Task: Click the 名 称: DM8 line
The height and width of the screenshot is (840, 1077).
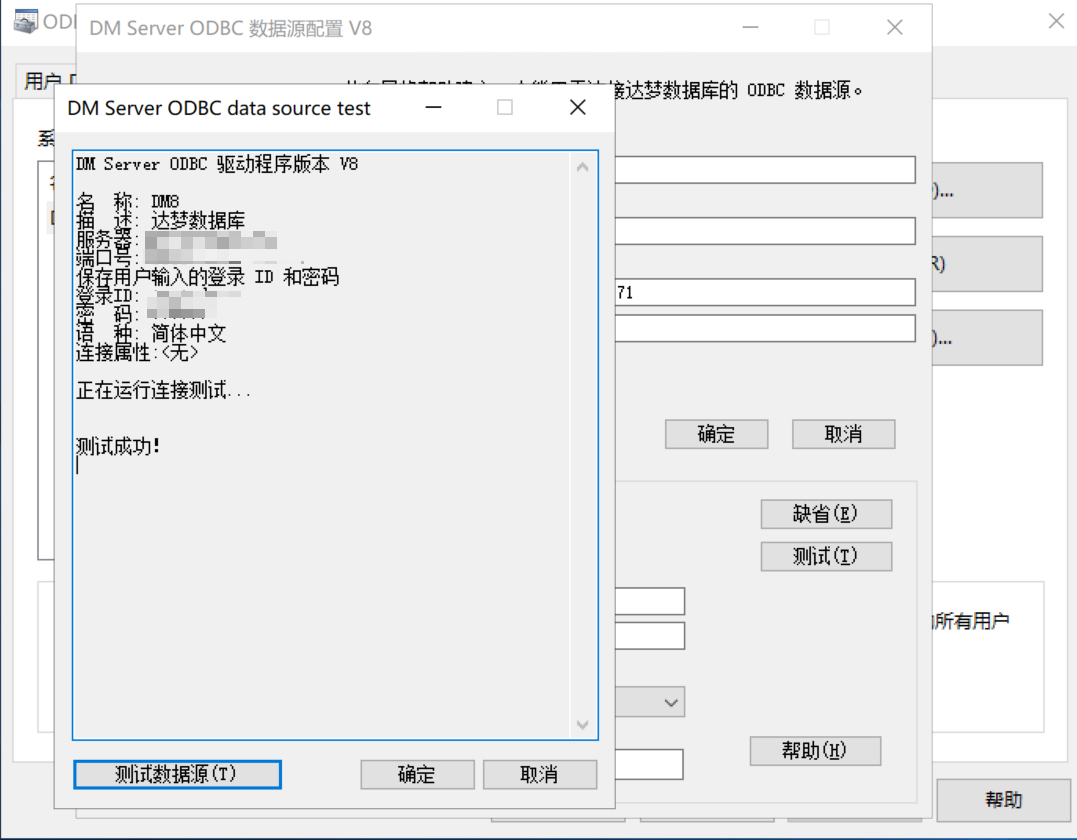Action: [128, 202]
